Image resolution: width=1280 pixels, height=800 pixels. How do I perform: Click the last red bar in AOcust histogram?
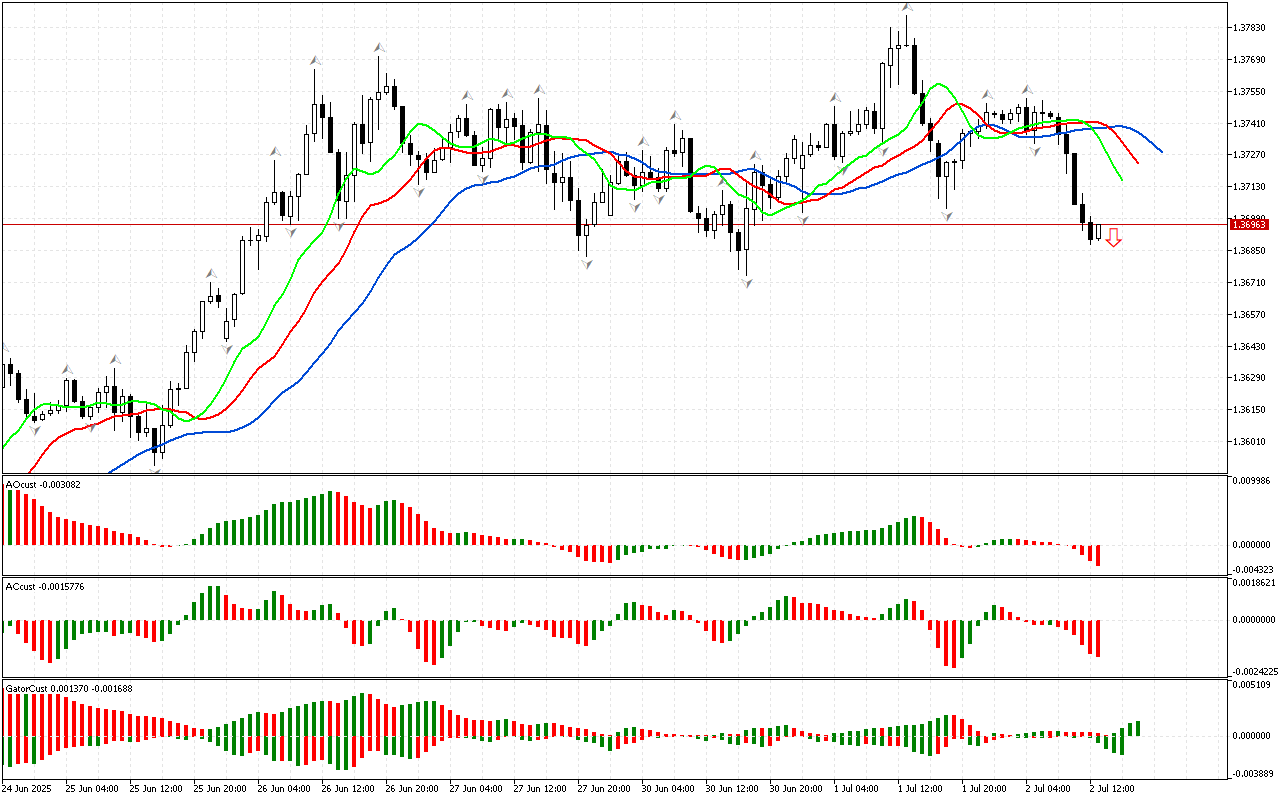click(1098, 556)
